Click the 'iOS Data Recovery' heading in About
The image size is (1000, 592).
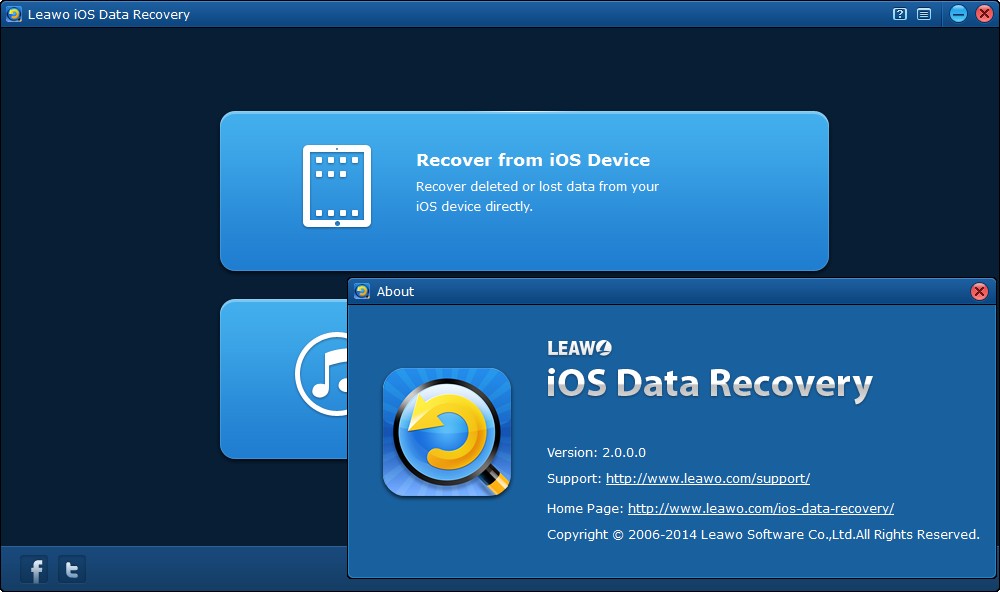coord(709,385)
